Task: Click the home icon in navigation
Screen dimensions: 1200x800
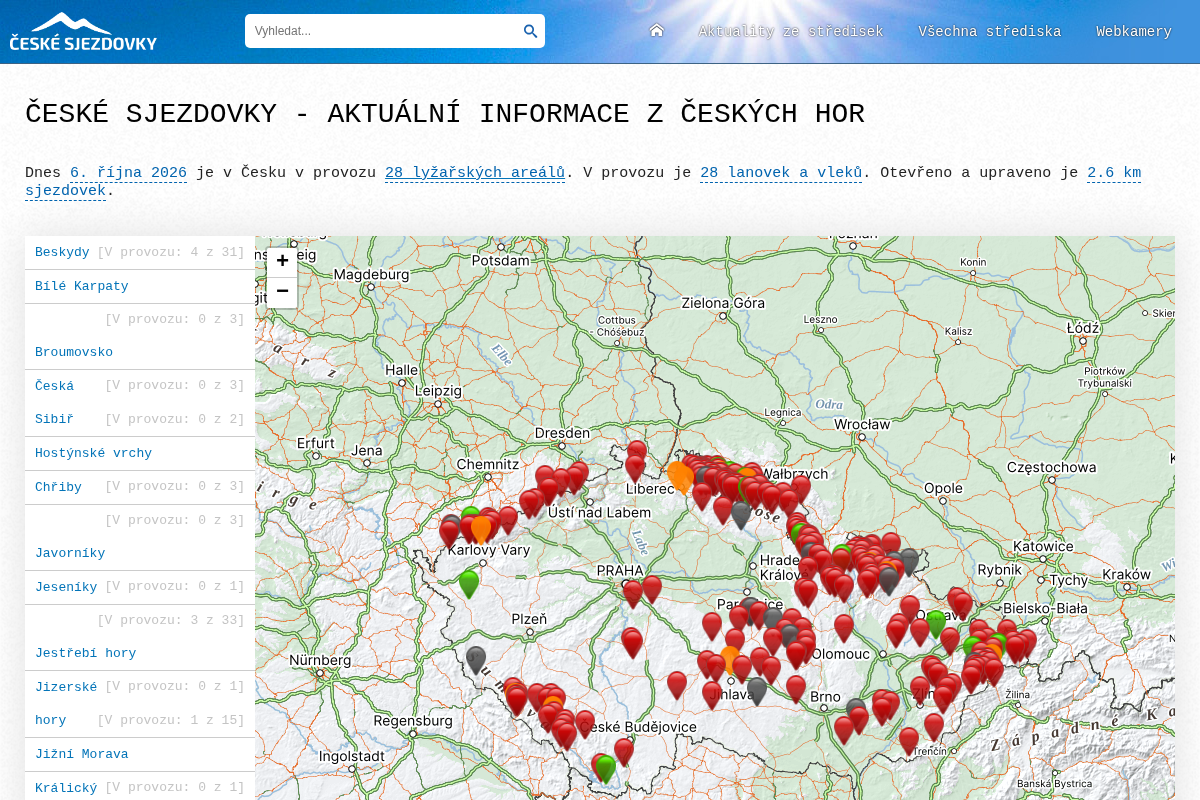Action: pos(656,31)
